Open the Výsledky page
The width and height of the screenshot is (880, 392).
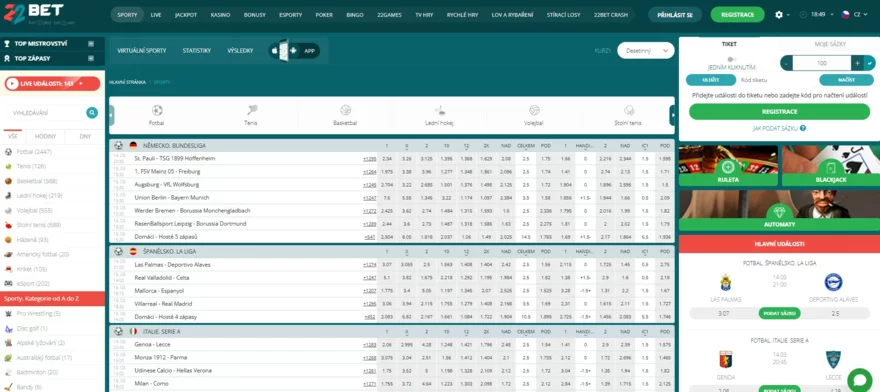pos(240,51)
